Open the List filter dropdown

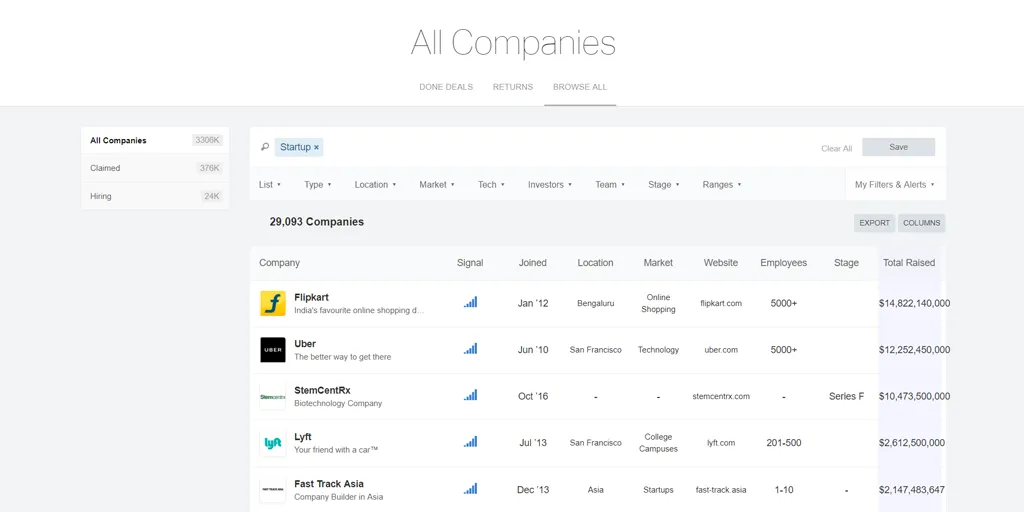point(270,185)
